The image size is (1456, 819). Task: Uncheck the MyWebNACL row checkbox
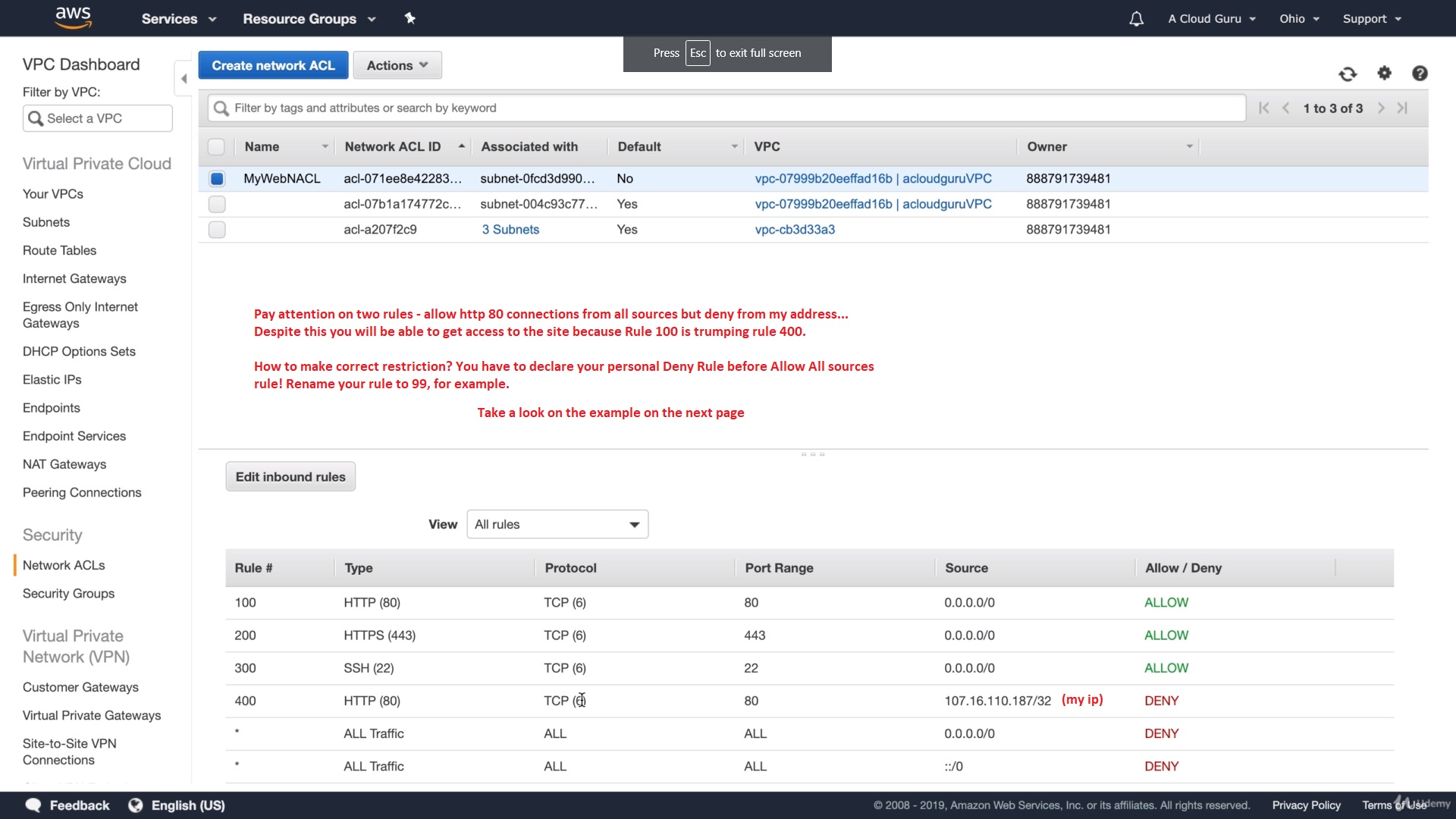217,179
